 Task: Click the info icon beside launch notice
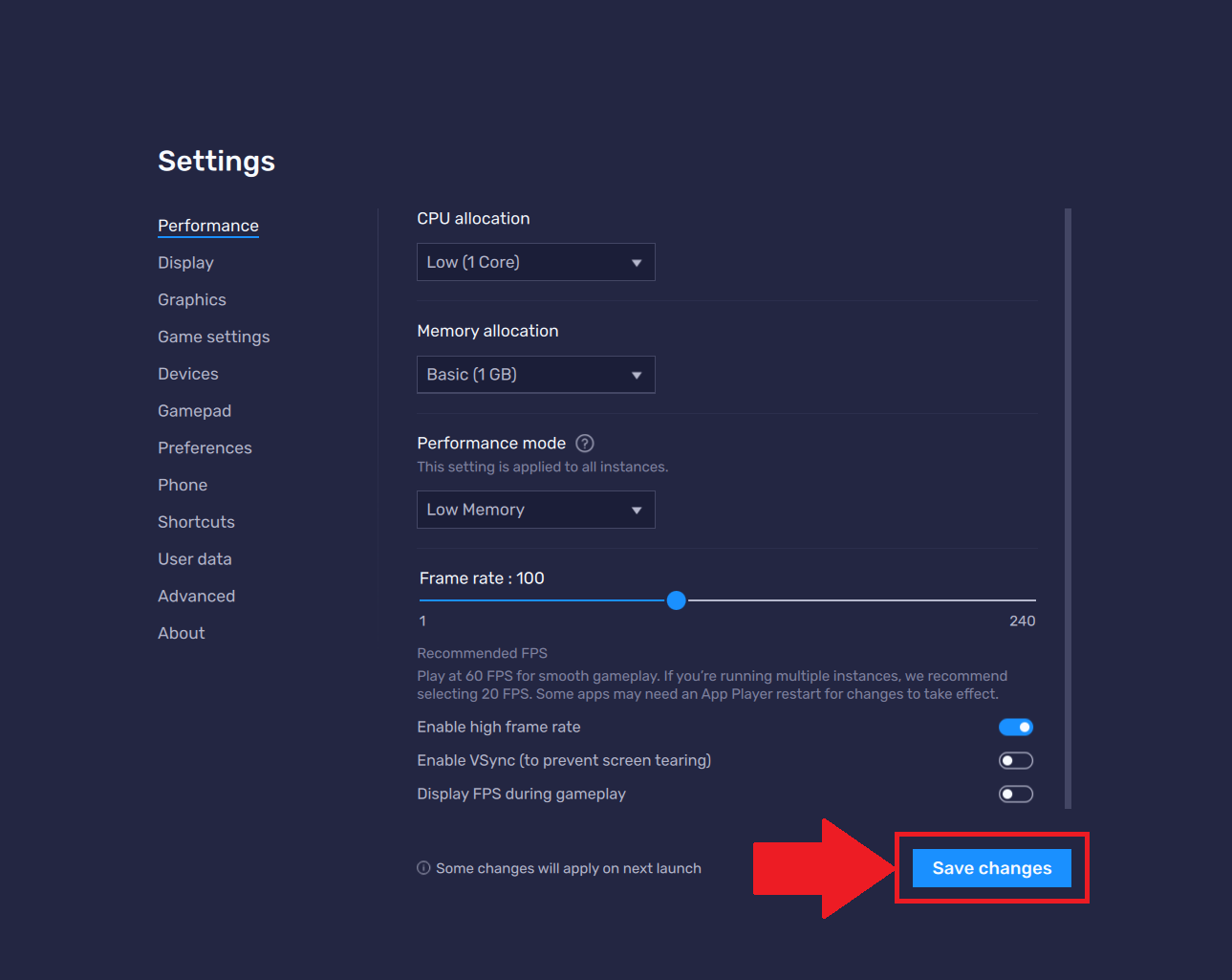pyautogui.click(x=423, y=868)
